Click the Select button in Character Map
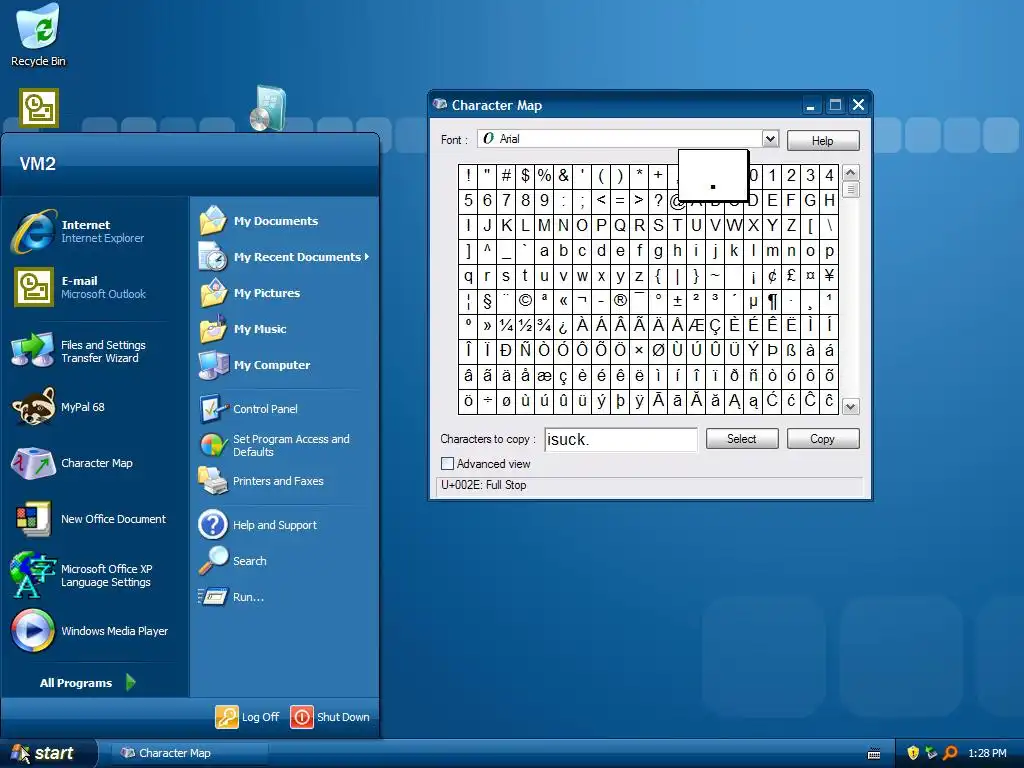 point(742,439)
